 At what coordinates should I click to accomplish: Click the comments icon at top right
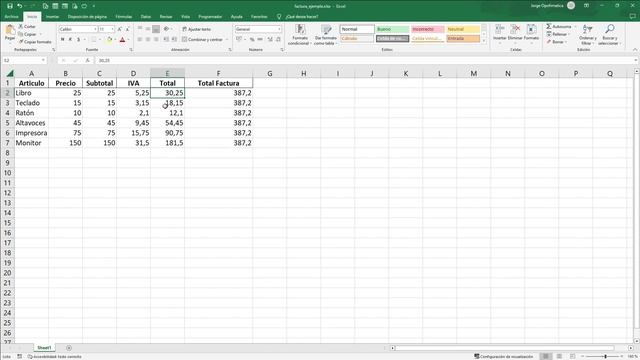[633, 17]
